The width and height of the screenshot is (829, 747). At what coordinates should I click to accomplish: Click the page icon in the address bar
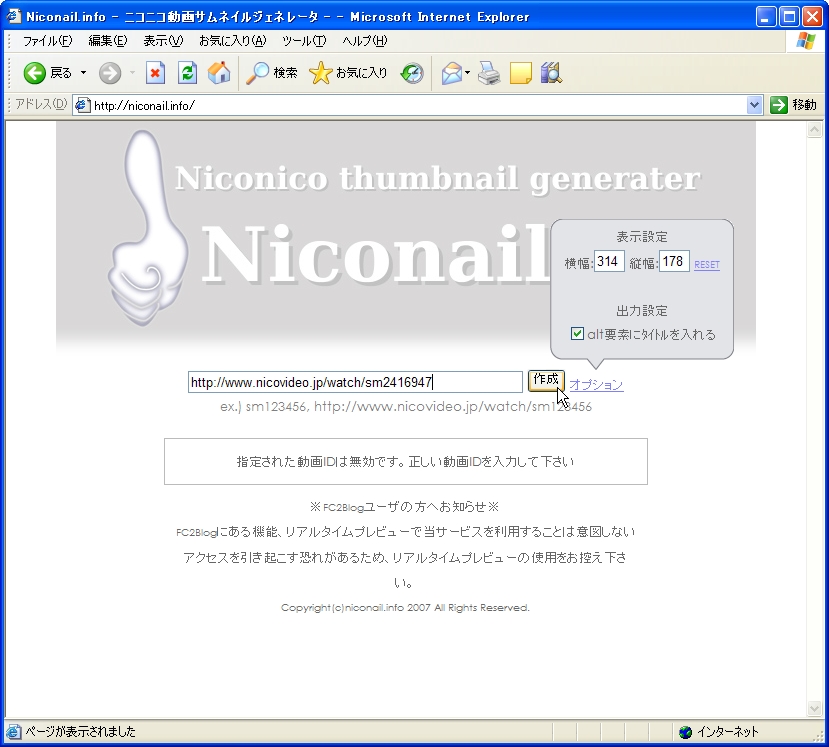[82, 105]
